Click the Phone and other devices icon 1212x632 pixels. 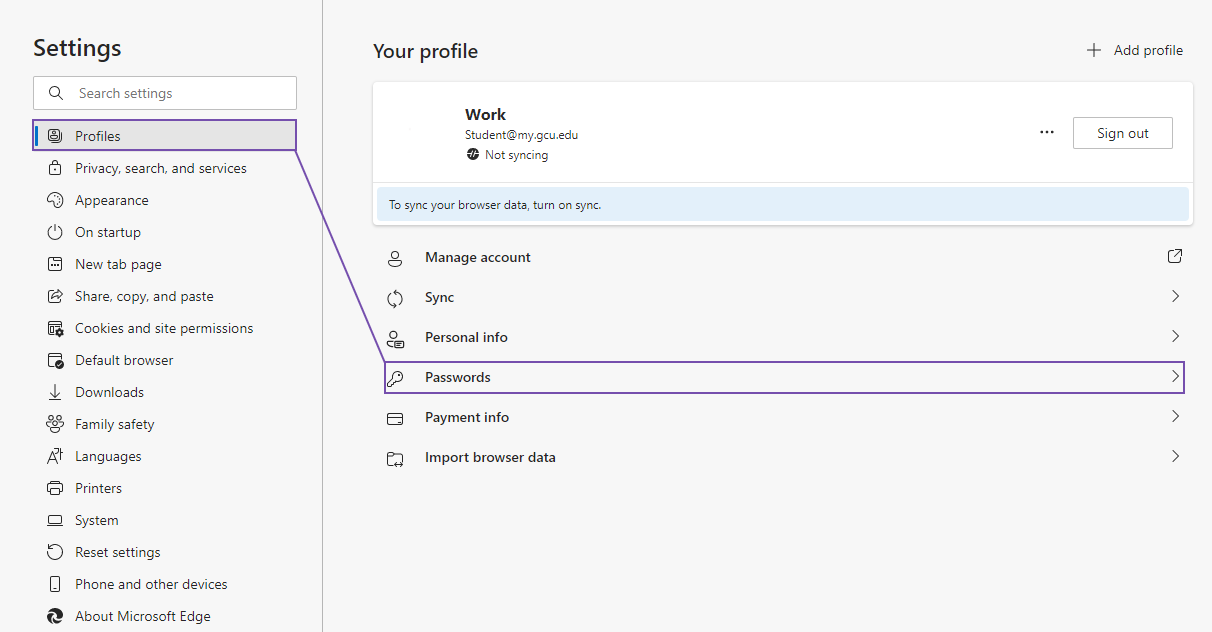point(55,584)
